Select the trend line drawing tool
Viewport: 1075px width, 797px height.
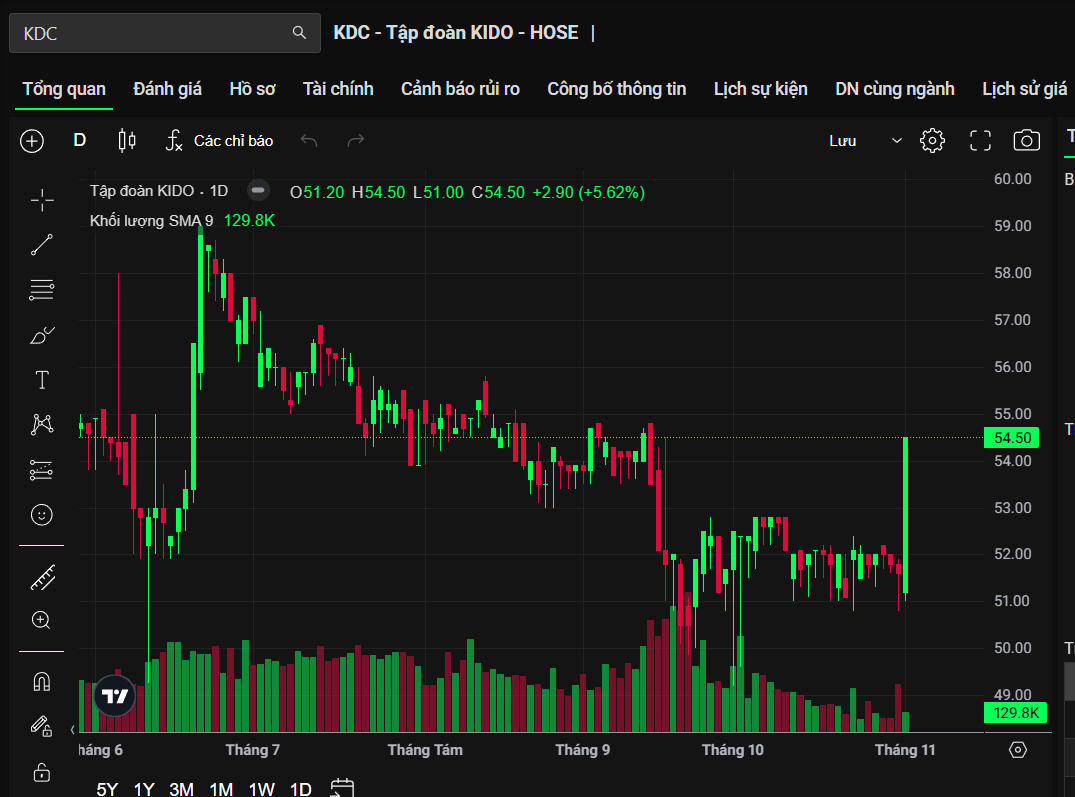(42, 245)
